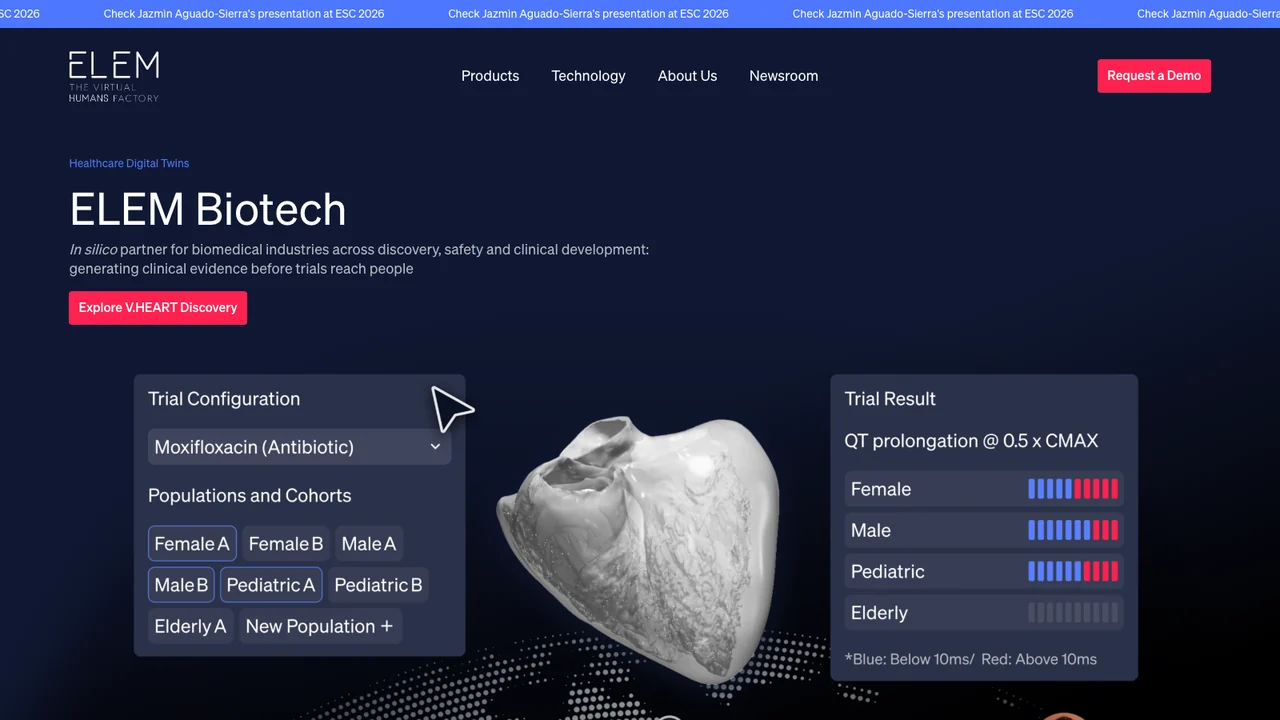
Task: Toggle the Male B cohort
Action: pyautogui.click(x=181, y=585)
